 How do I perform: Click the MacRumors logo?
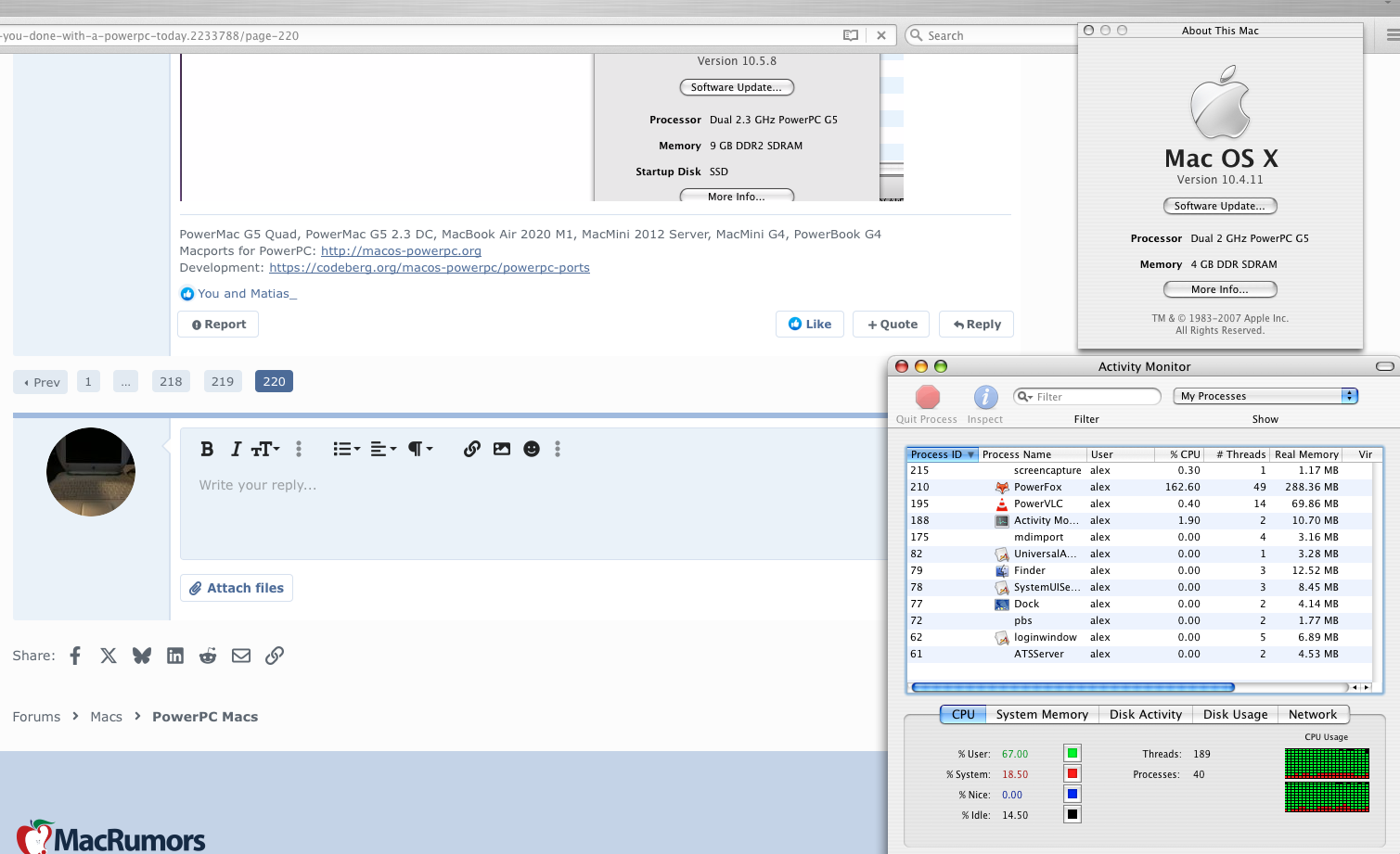tap(111, 836)
